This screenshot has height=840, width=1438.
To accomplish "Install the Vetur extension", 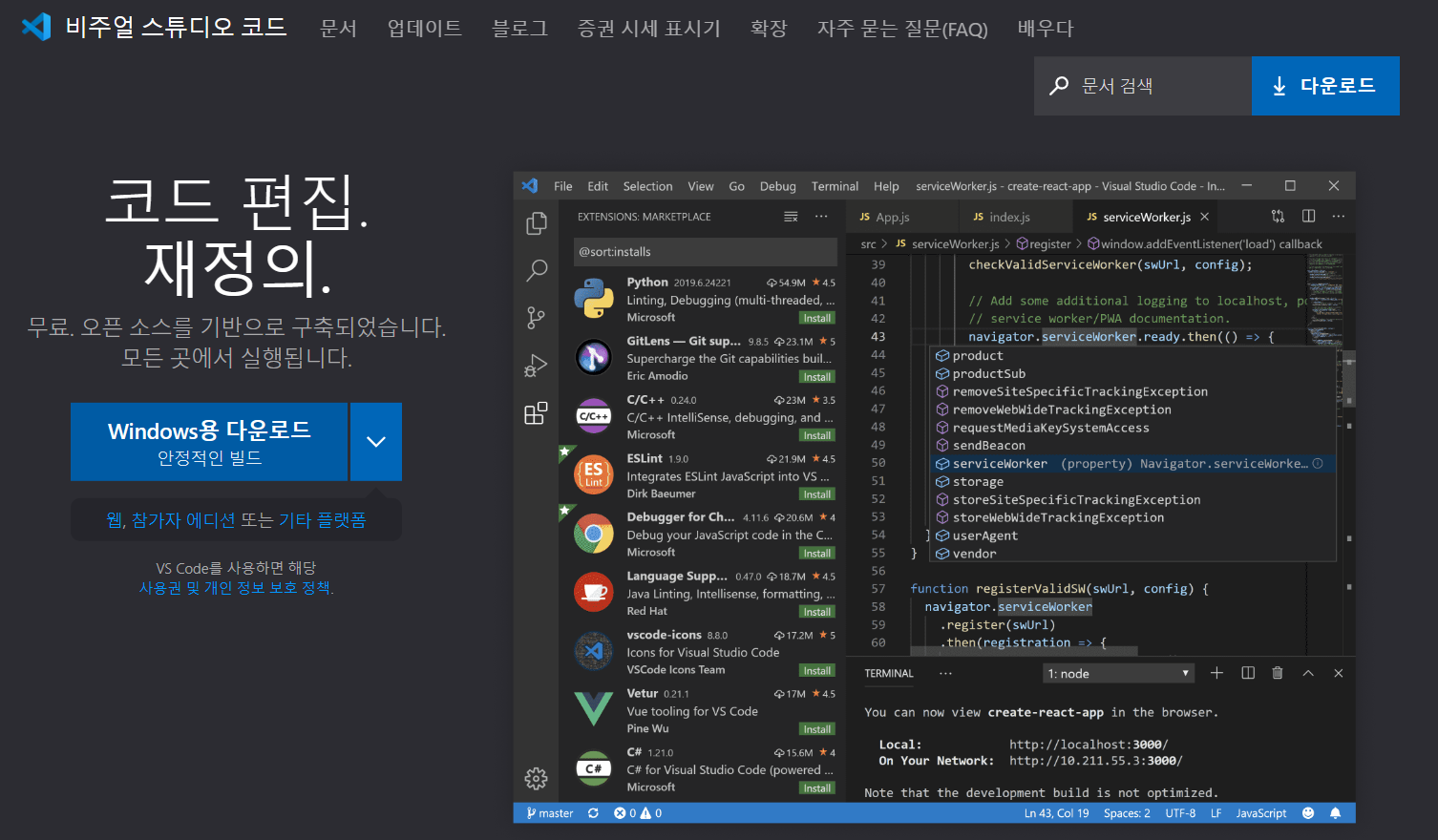I will [817, 729].
